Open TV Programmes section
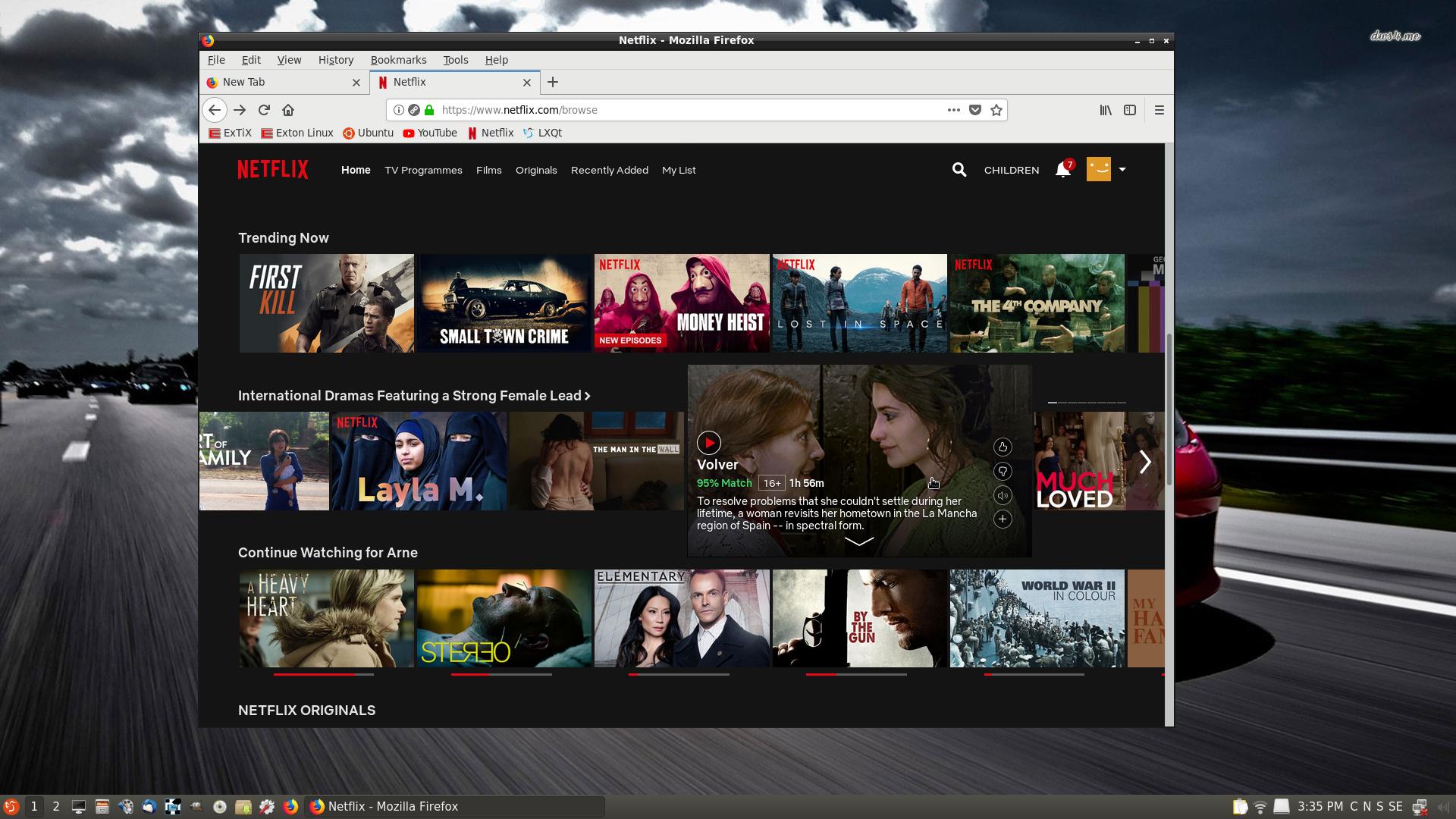This screenshot has width=1456, height=819. tap(423, 170)
